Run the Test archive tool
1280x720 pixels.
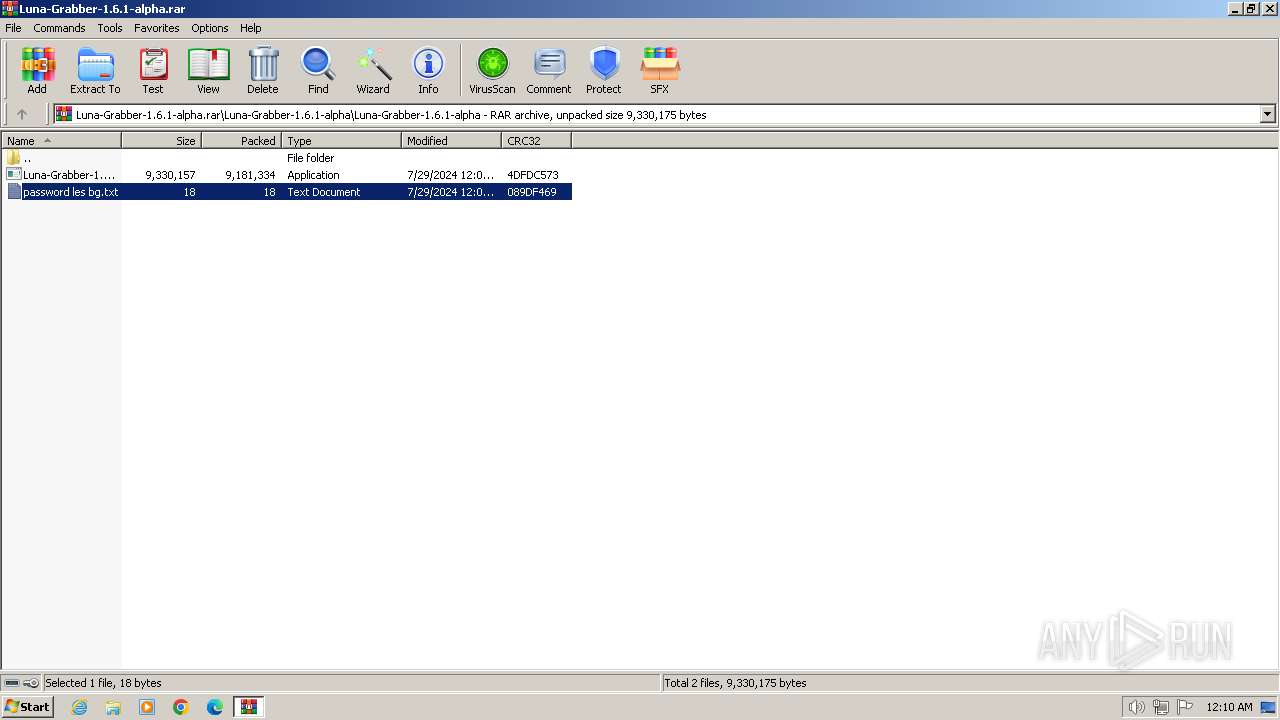[x=153, y=70]
